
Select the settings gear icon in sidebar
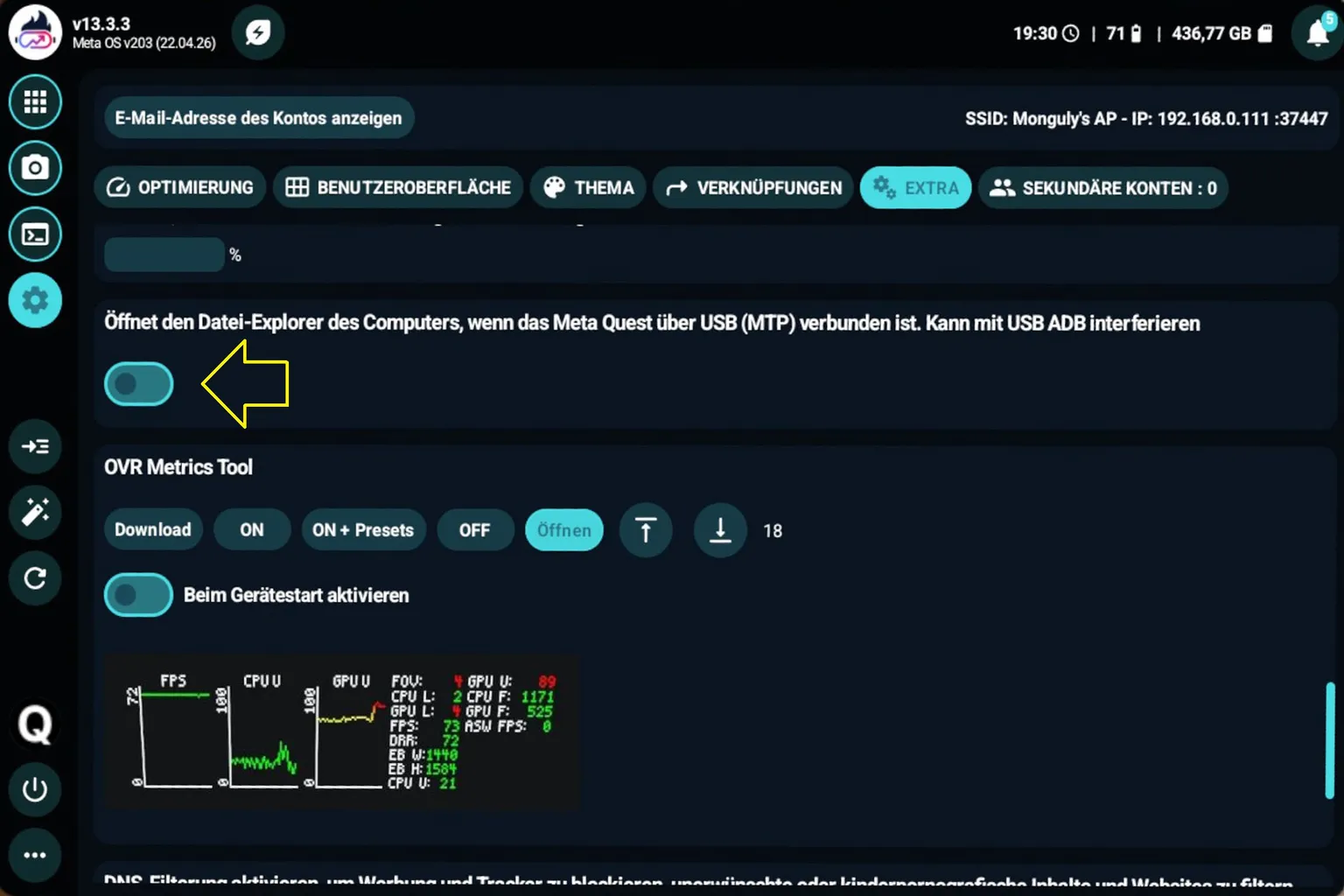(x=35, y=300)
